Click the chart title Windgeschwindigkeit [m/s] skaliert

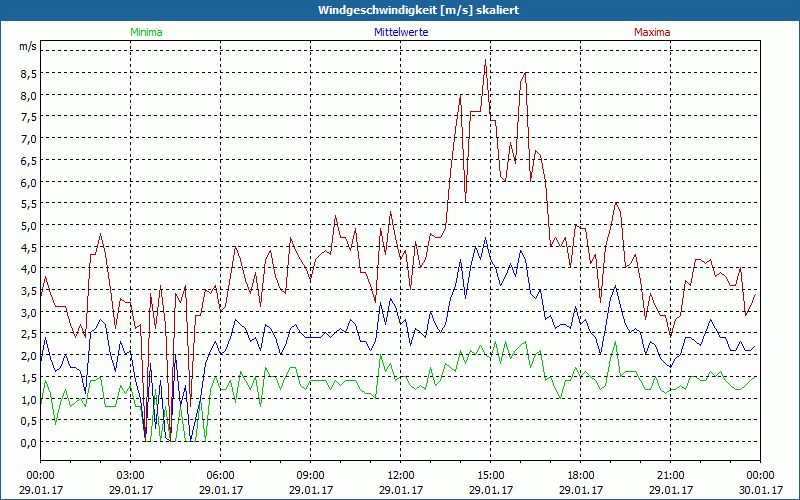tap(418, 10)
